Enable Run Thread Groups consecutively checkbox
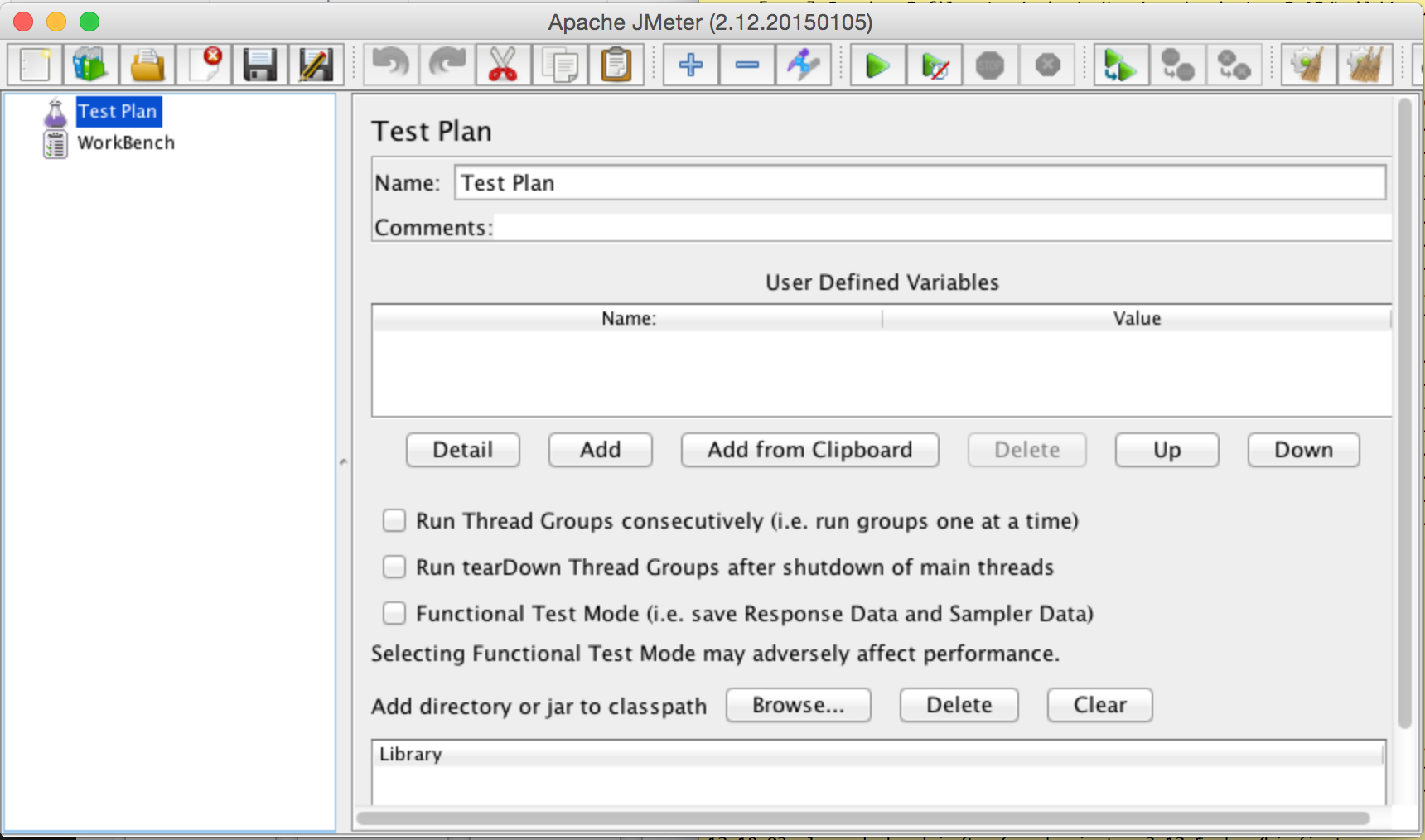This screenshot has height=840, width=1425. [394, 520]
